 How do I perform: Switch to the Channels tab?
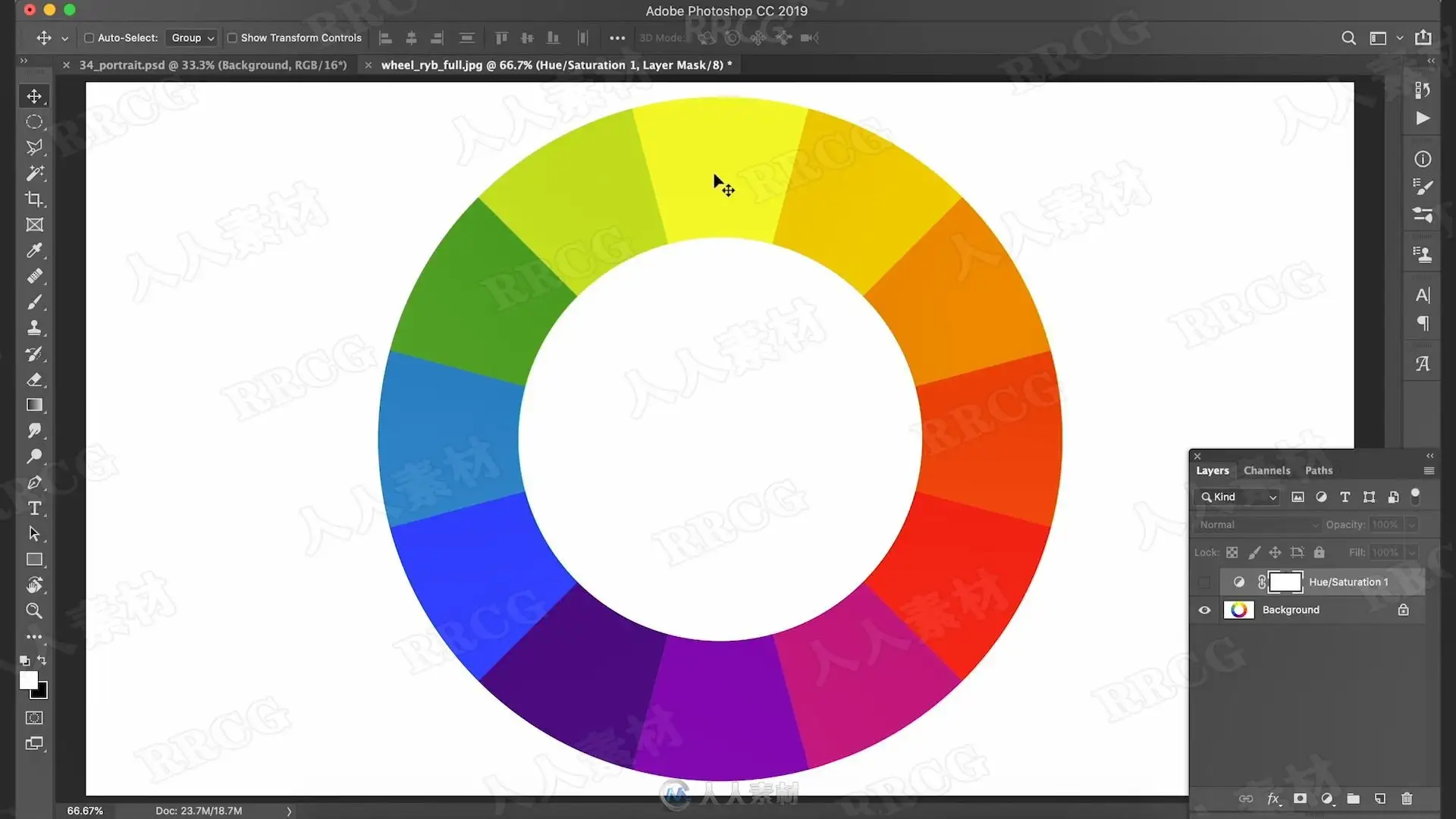tap(1266, 470)
